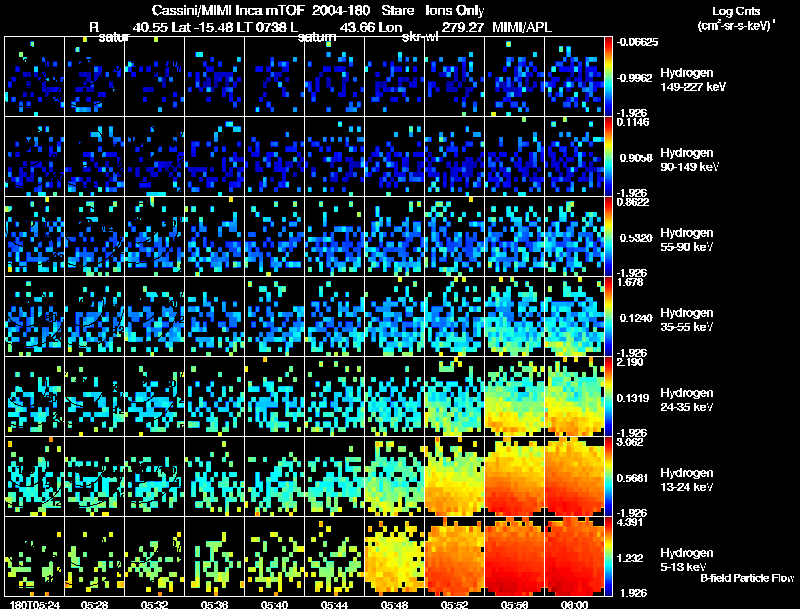Click the '4.391' color bar value
Screen dimensions: 800x609
[x=630, y=522]
